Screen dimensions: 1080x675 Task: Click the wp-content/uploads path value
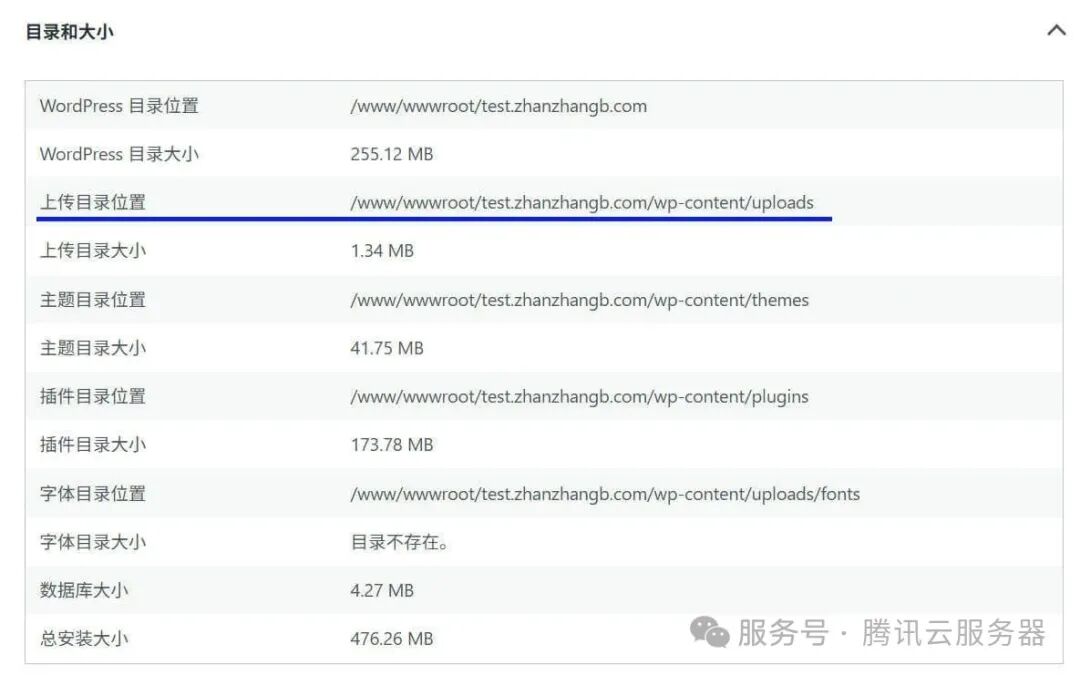tap(582, 202)
